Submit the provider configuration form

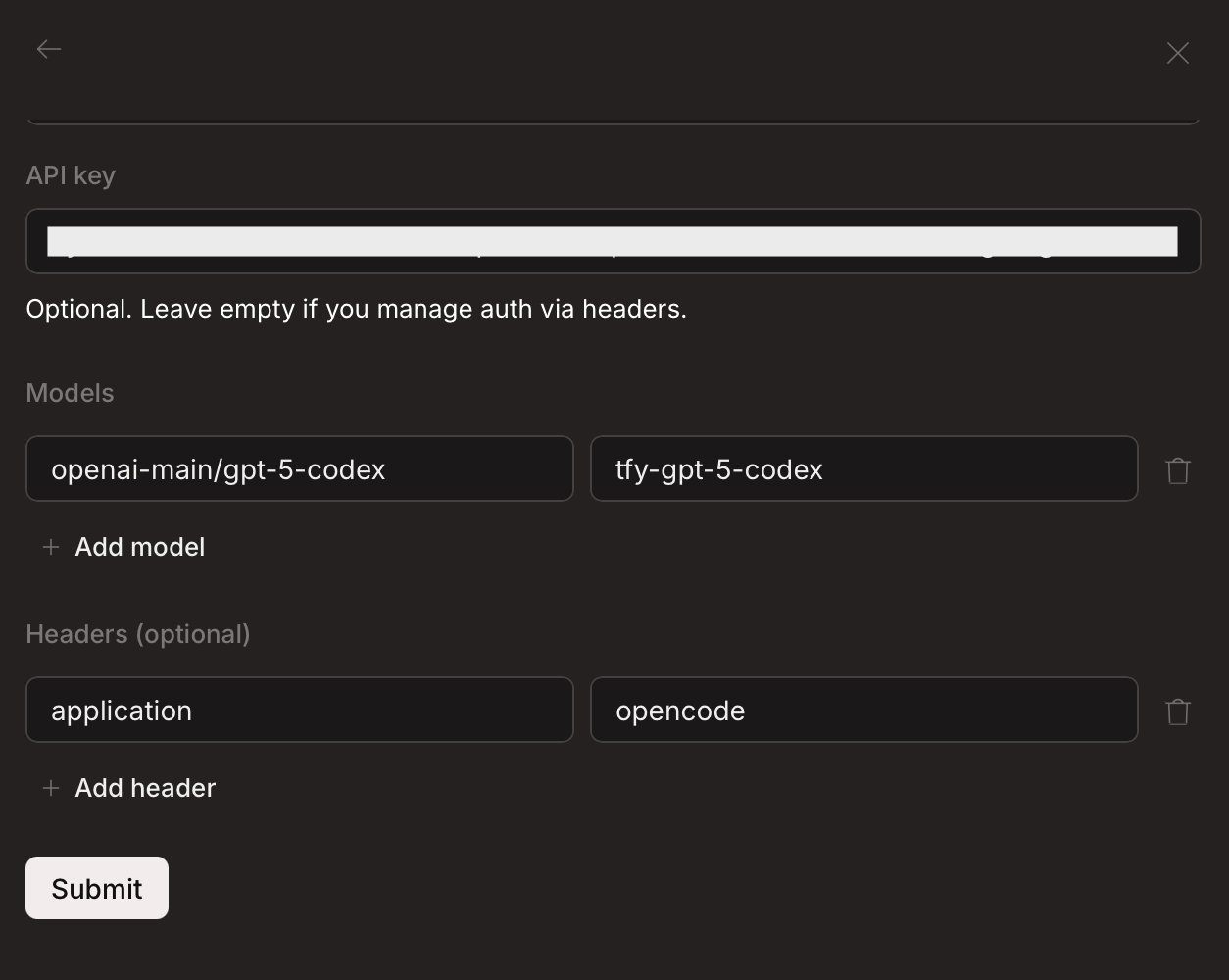click(x=96, y=888)
